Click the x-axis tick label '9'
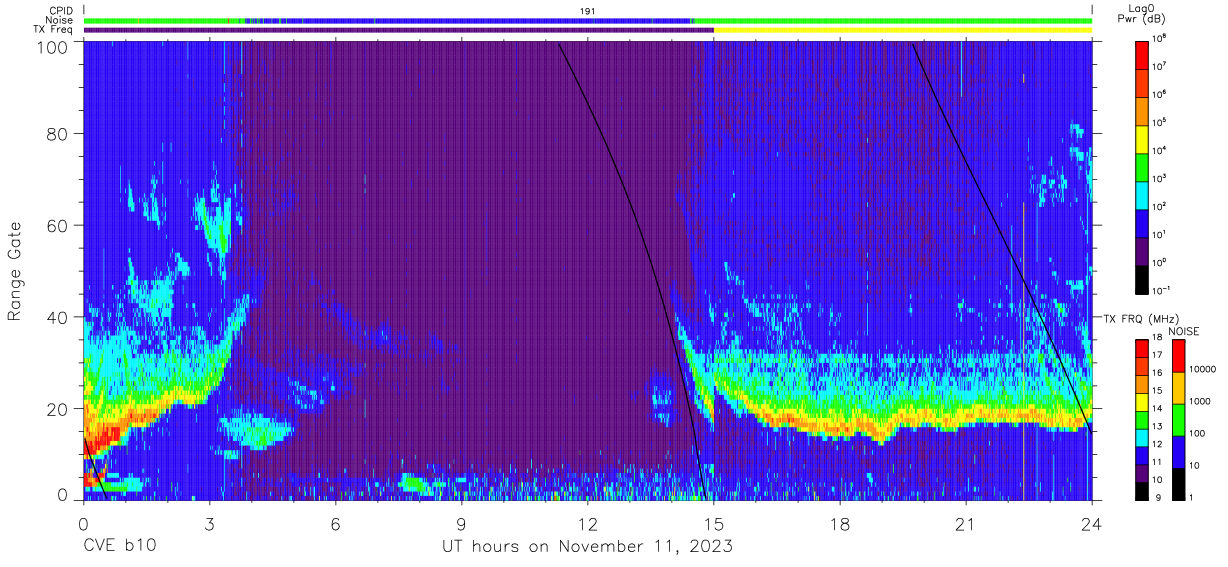The width and height of the screenshot is (1228, 567). pyautogui.click(x=462, y=522)
